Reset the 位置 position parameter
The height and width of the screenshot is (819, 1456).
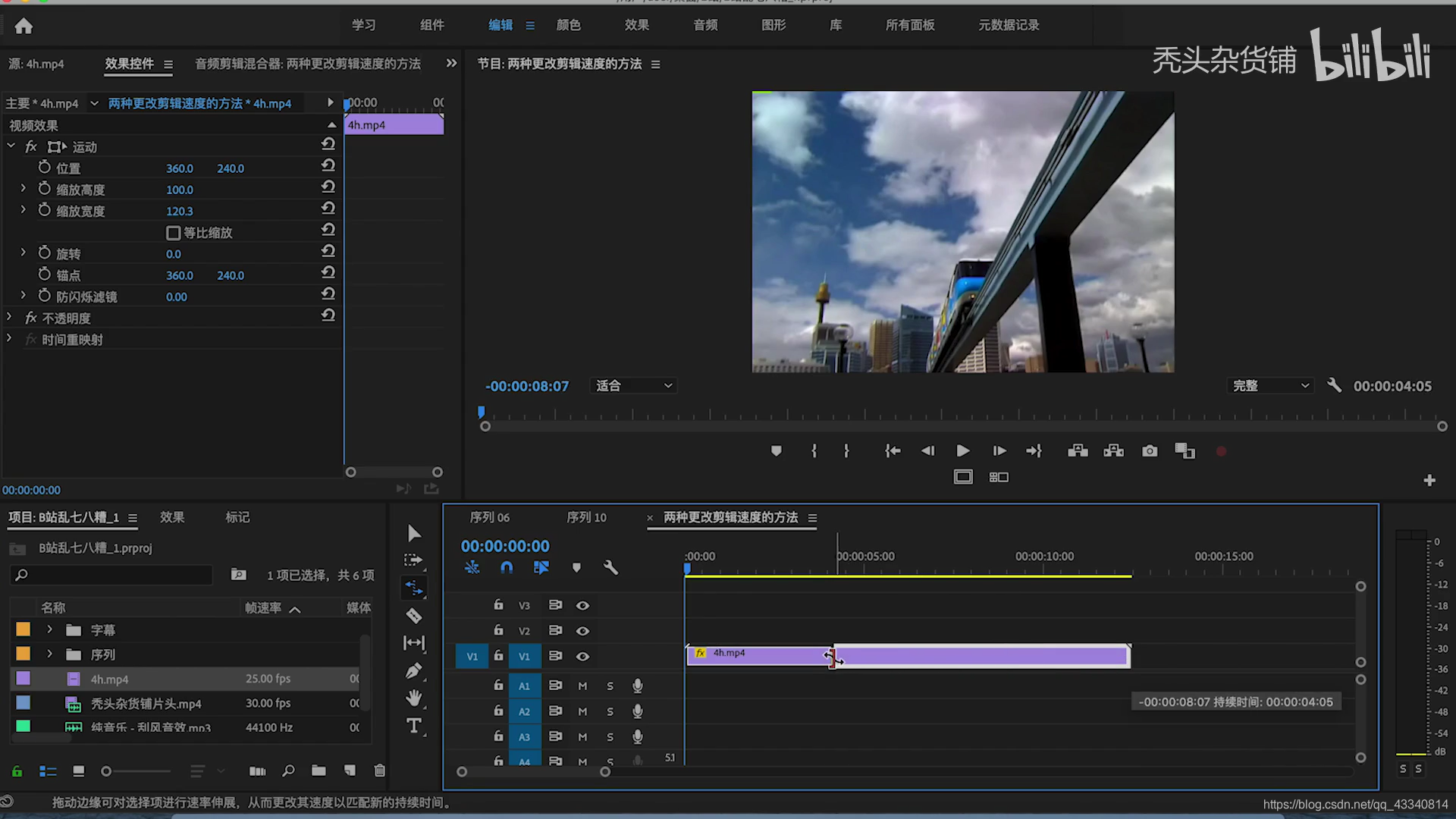[328, 165]
